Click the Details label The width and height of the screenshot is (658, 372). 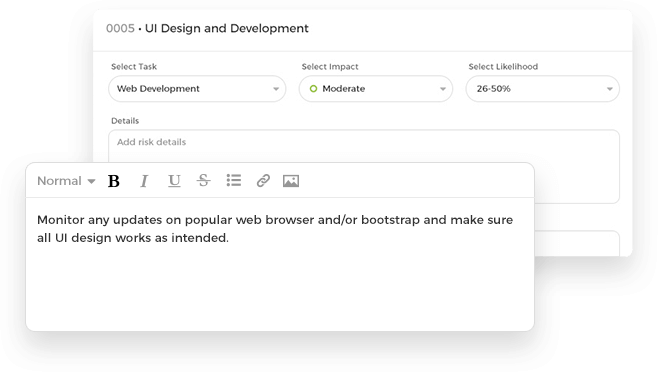click(x=125, y=121)
